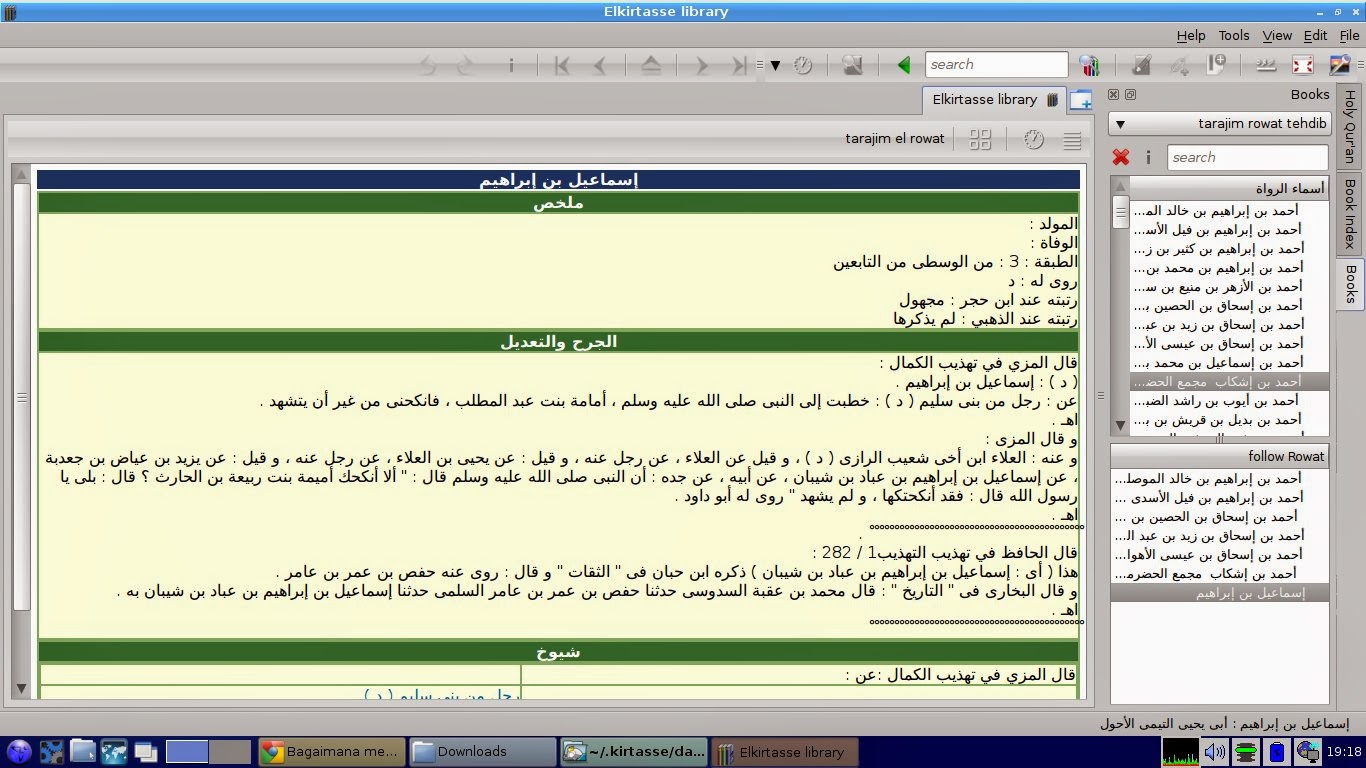Add a new tab with the plus icon
The height and width of the screenshot is (768, 1366).
click(1080, 100)
